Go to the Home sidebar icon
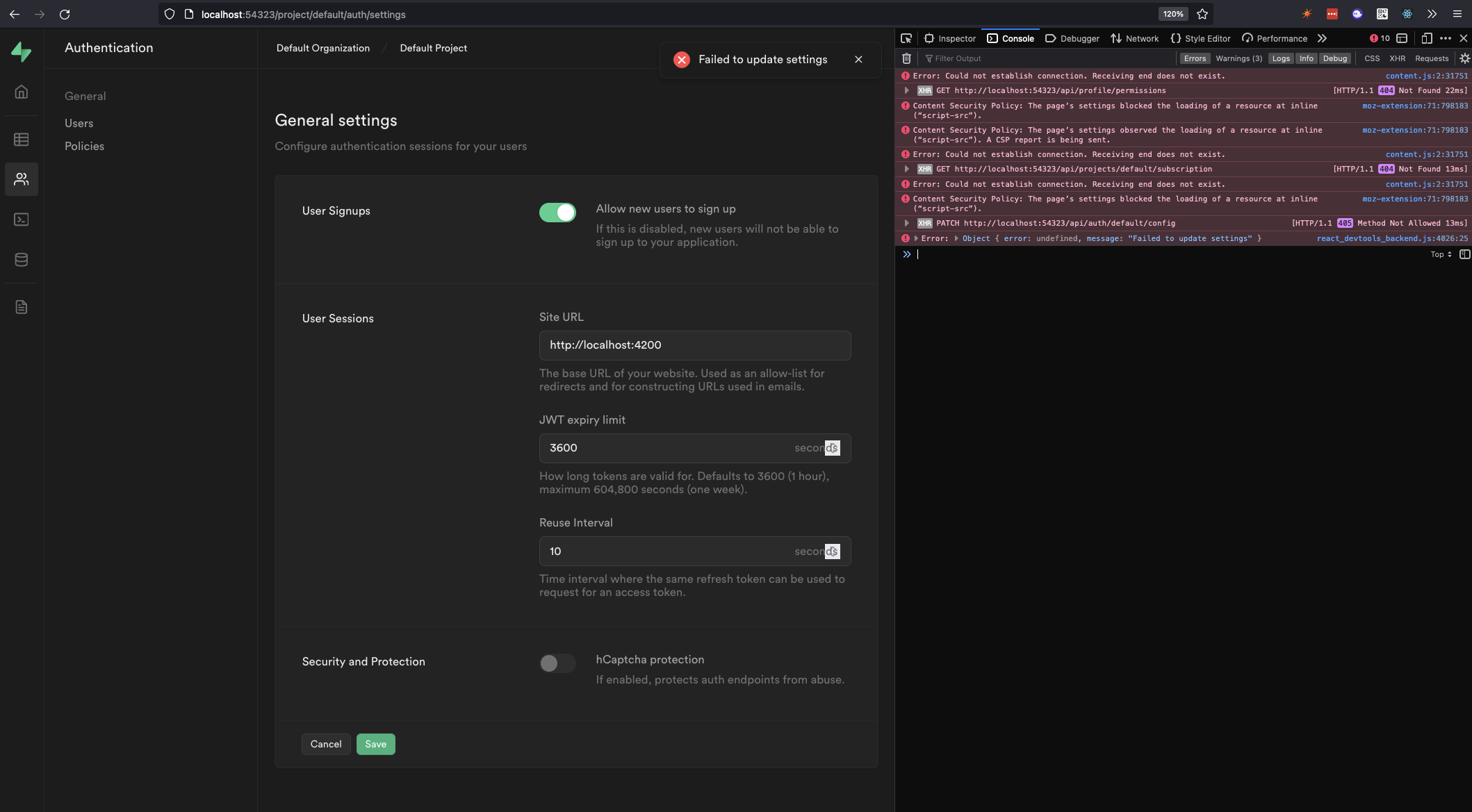The image size is (1472, 812). pos(22,92)
